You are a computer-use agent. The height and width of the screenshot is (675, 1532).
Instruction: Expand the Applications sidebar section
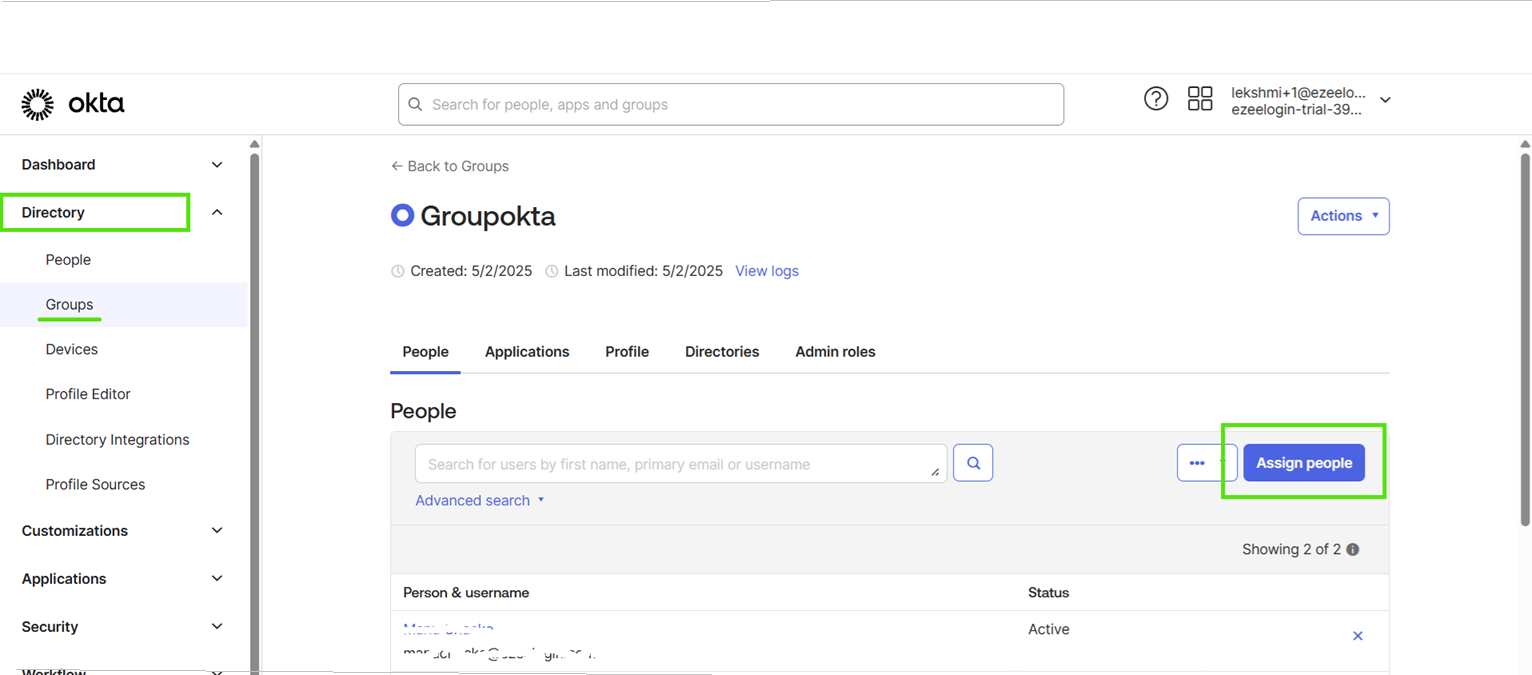(217, 579)
